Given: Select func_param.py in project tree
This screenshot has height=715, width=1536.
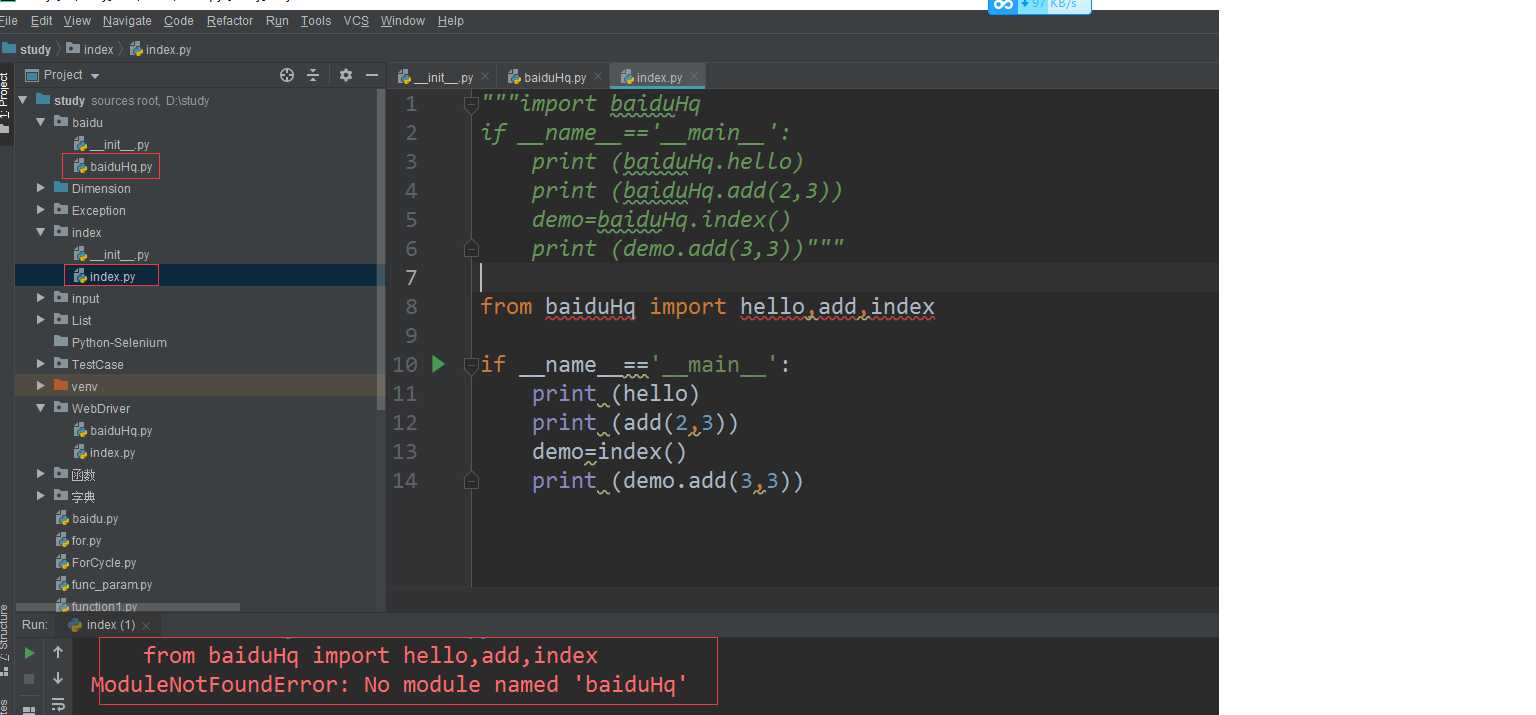Looking at the screenshot, I should [x=104, y=584].
